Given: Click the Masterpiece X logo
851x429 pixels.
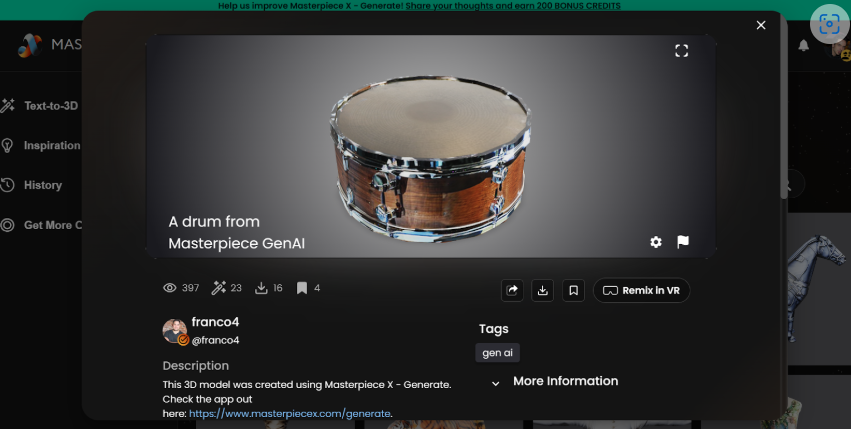Looking at the screenshot, I should (x=30, y=46).
